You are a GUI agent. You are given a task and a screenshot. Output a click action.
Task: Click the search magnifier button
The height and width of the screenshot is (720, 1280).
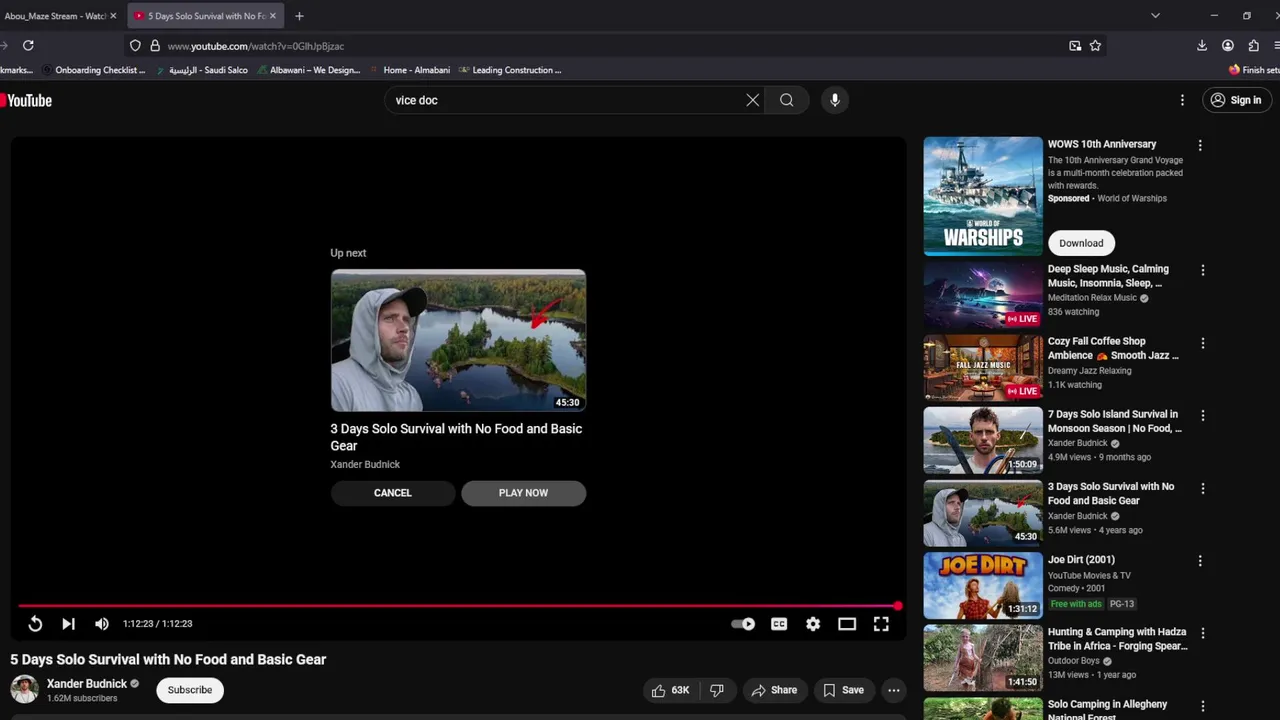click(x=787, y=100)
